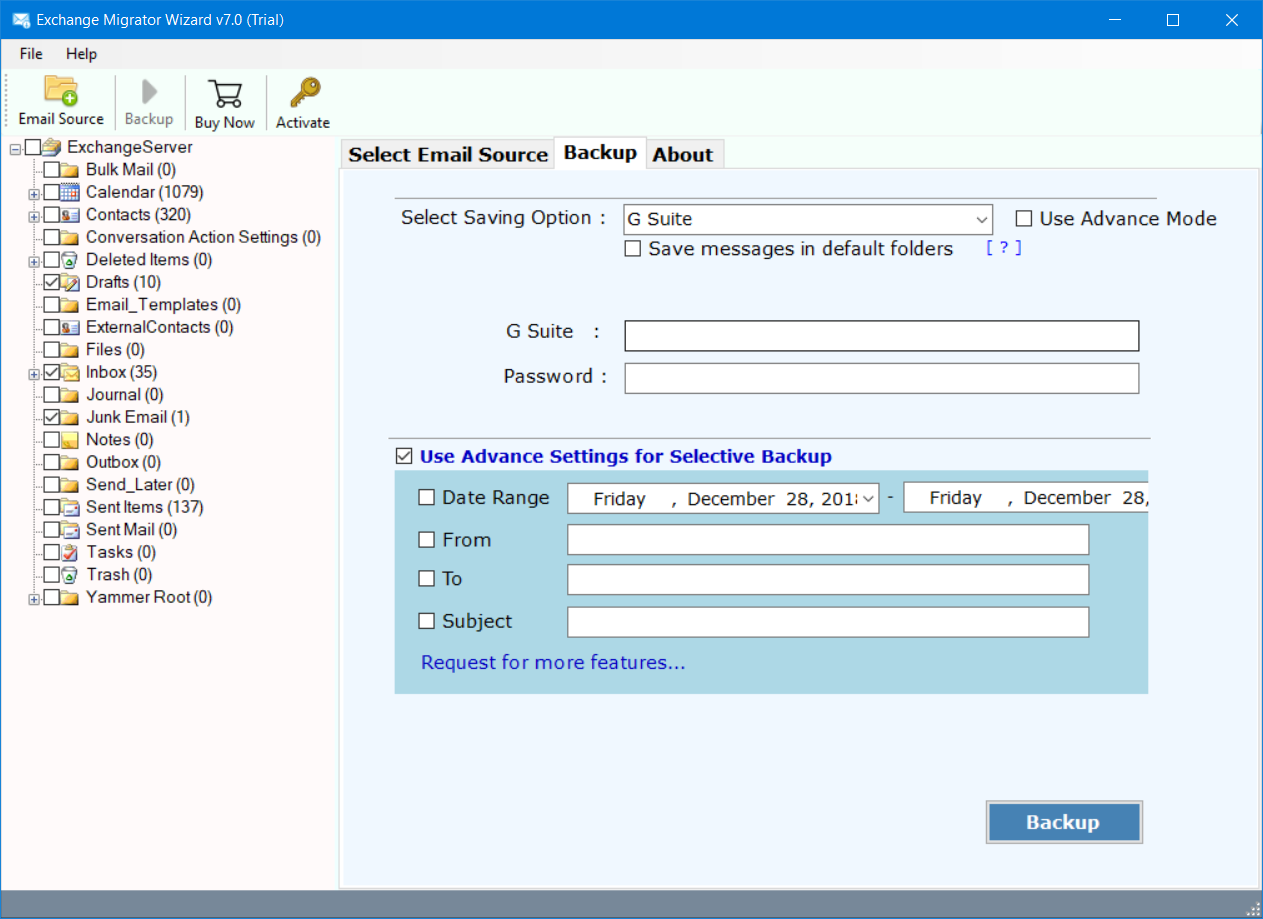Enable the To filter checkbox
This screenshot has height=919, width=1263.
tap(427, 578)
